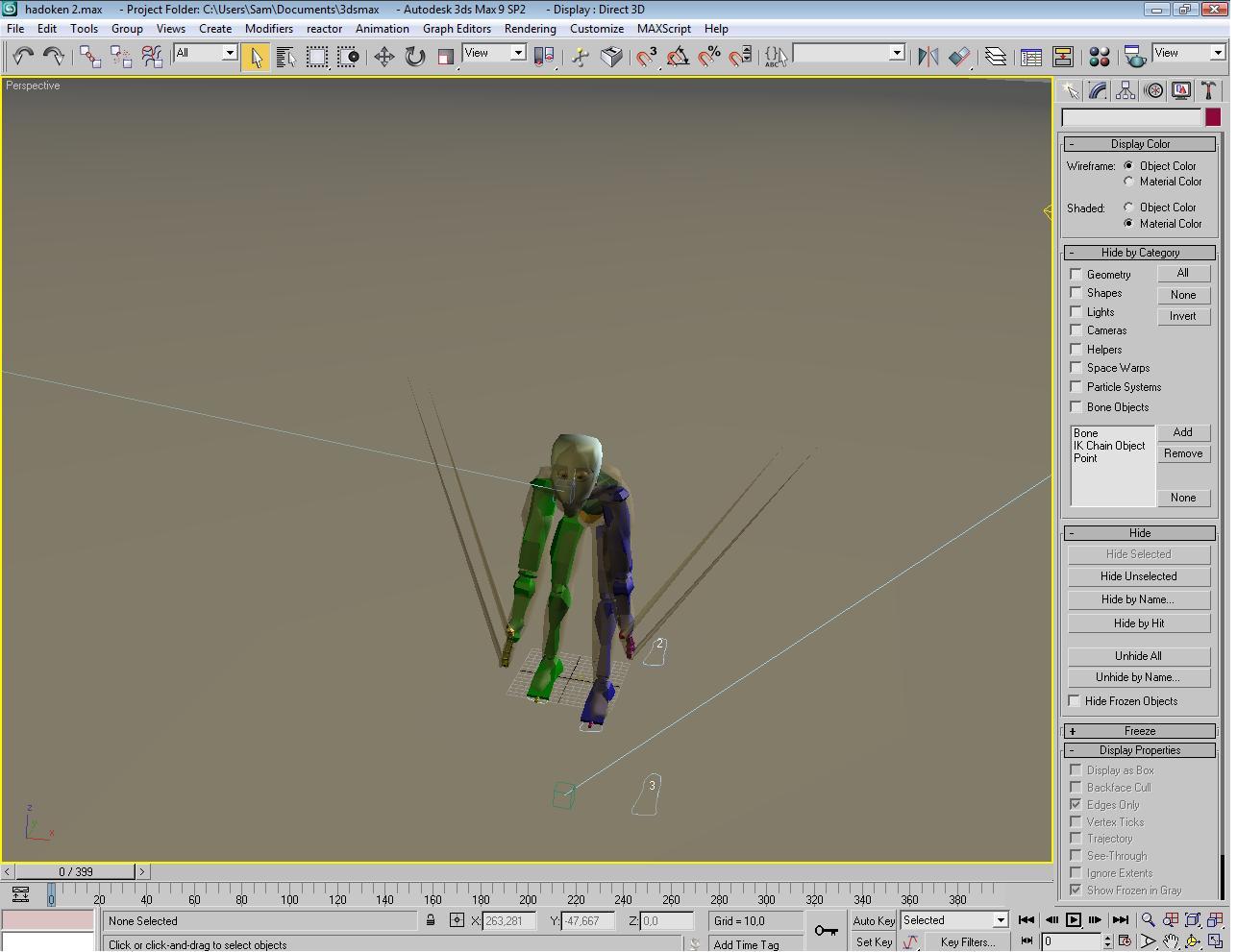Open the Animation menu
The width and height of the screenshot is (1237, 952).
pos(383,29)
